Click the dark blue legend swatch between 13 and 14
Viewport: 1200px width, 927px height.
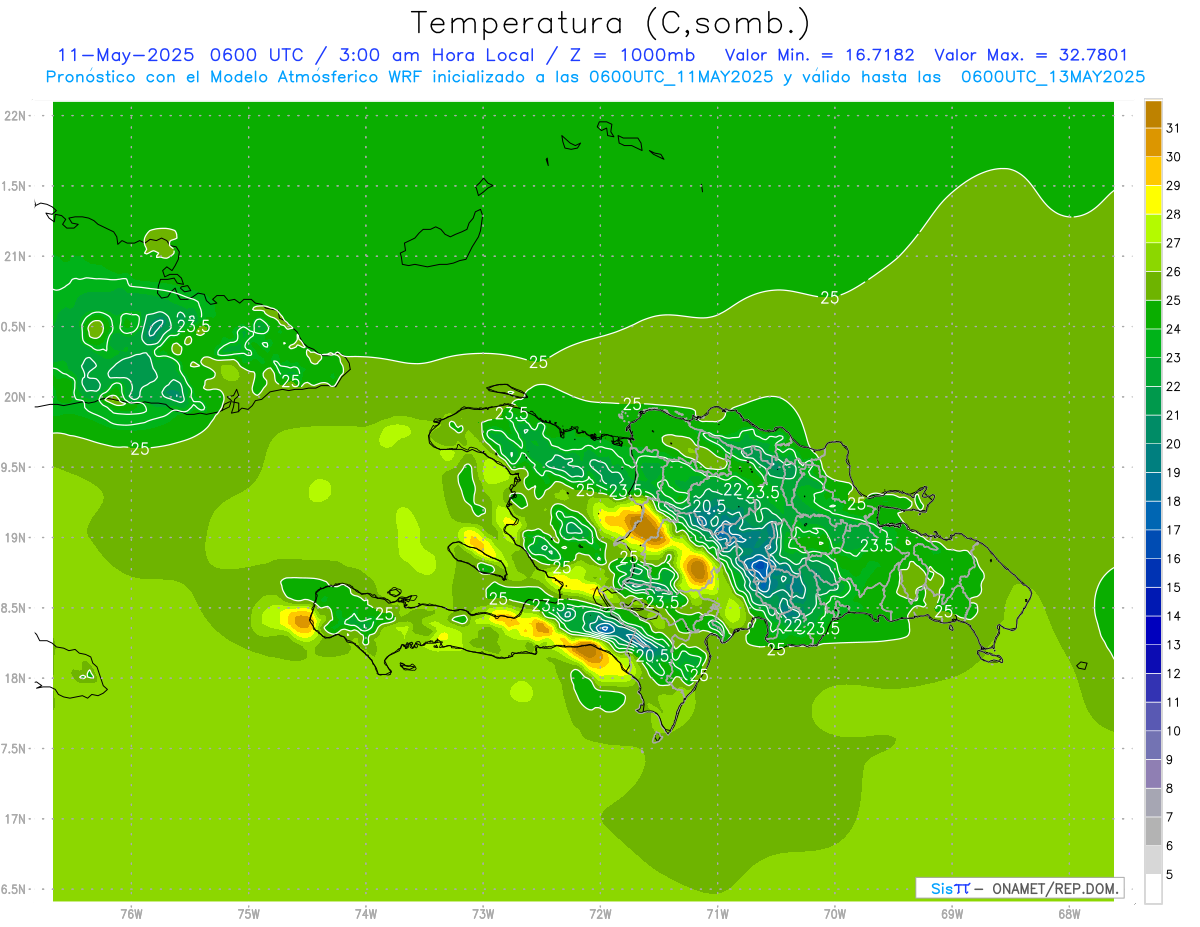click(1153, 630)
